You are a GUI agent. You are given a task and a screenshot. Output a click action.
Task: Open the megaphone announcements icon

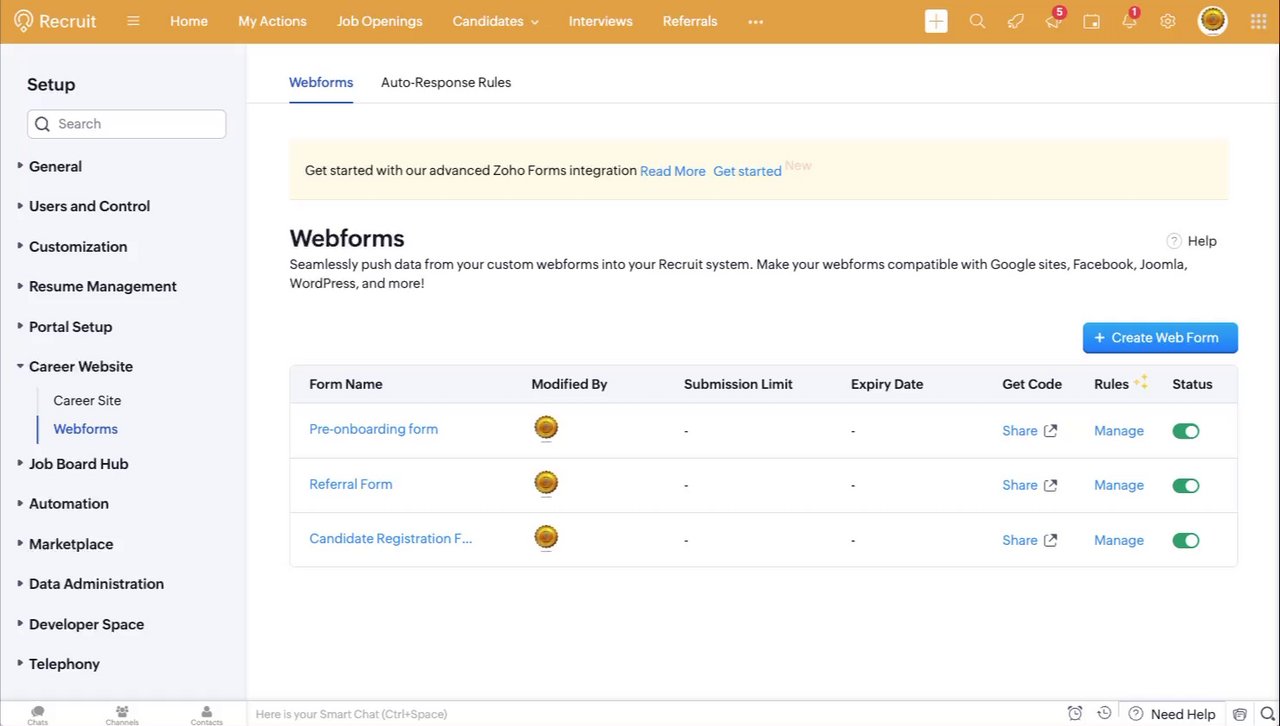pyautogui.click(x=1053, y=21)
